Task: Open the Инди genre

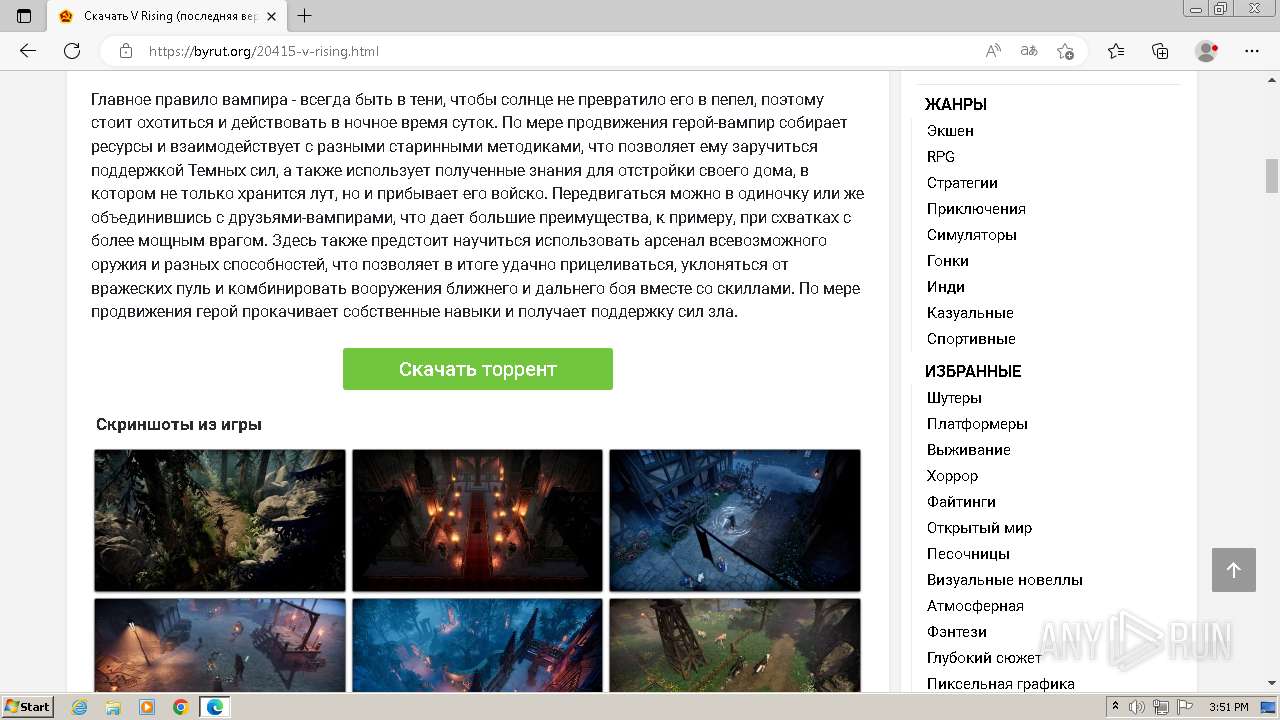Action: click(x=946, y=287)
